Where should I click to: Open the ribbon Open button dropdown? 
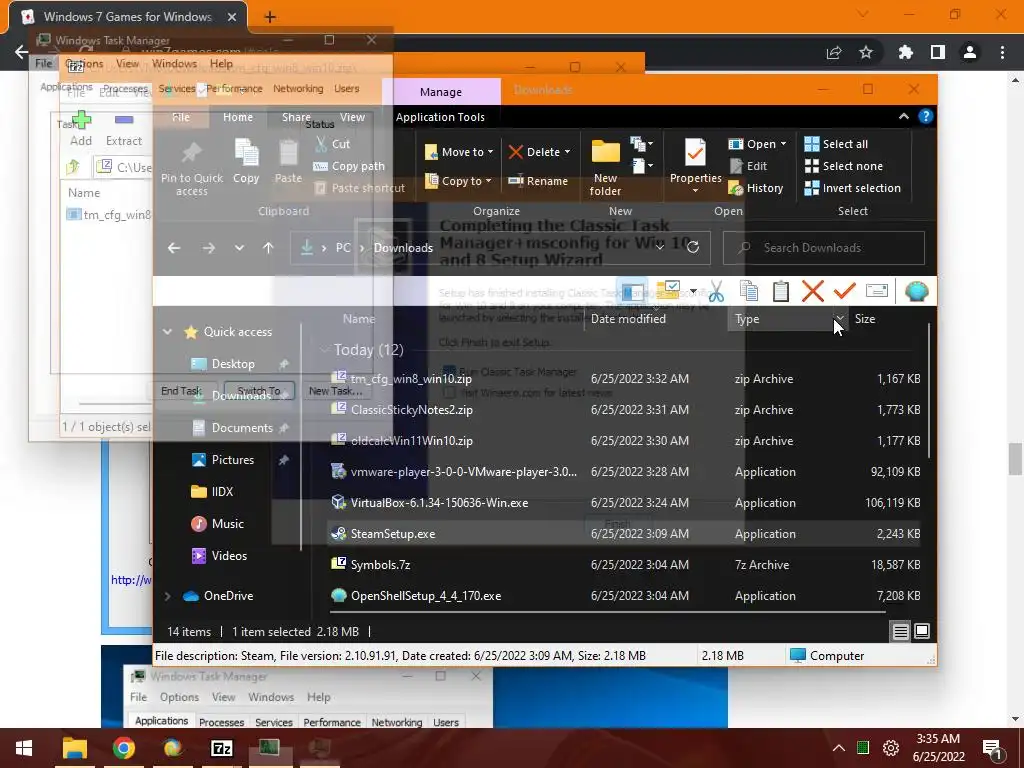coord(783,144)
